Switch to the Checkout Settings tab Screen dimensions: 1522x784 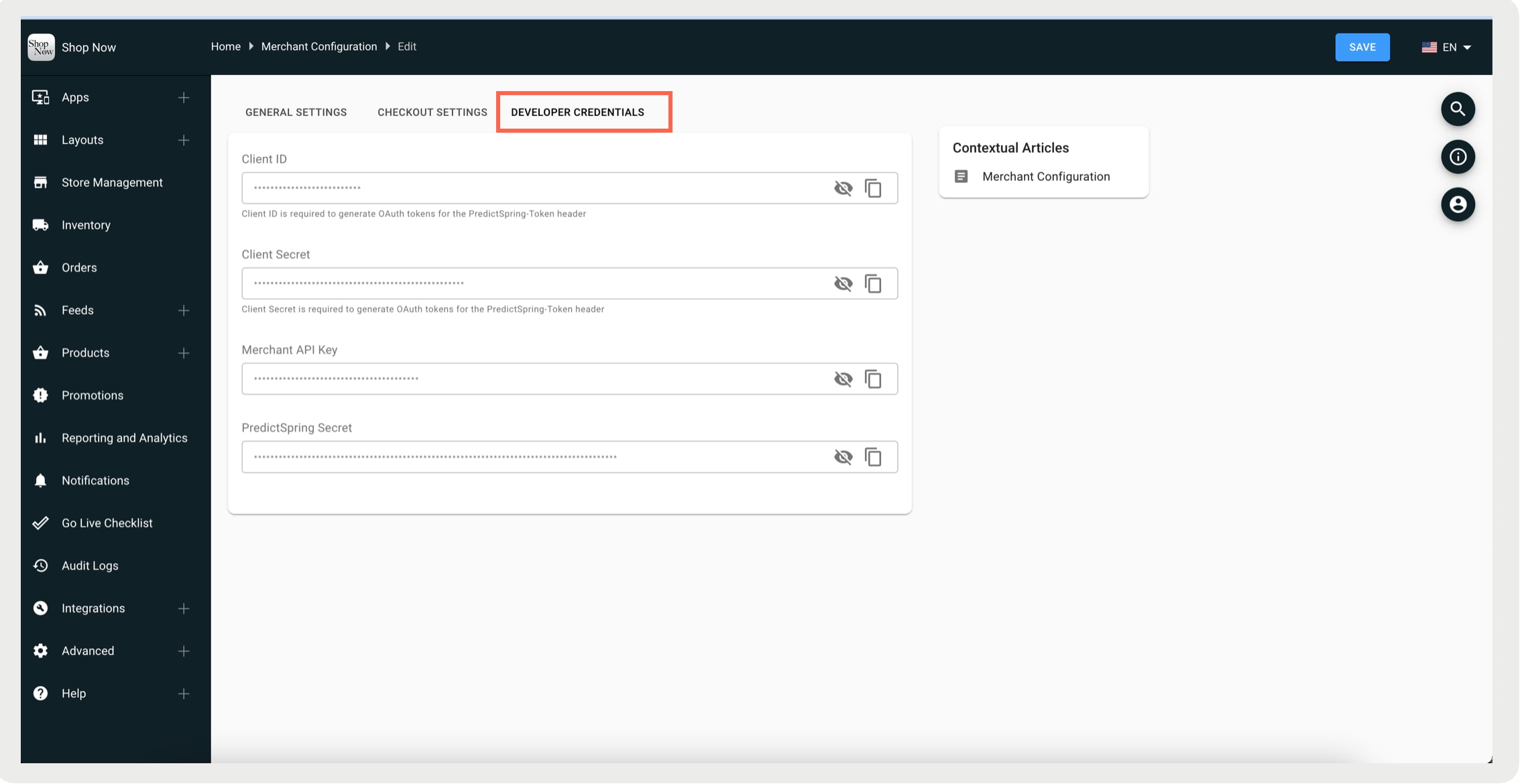432,112
